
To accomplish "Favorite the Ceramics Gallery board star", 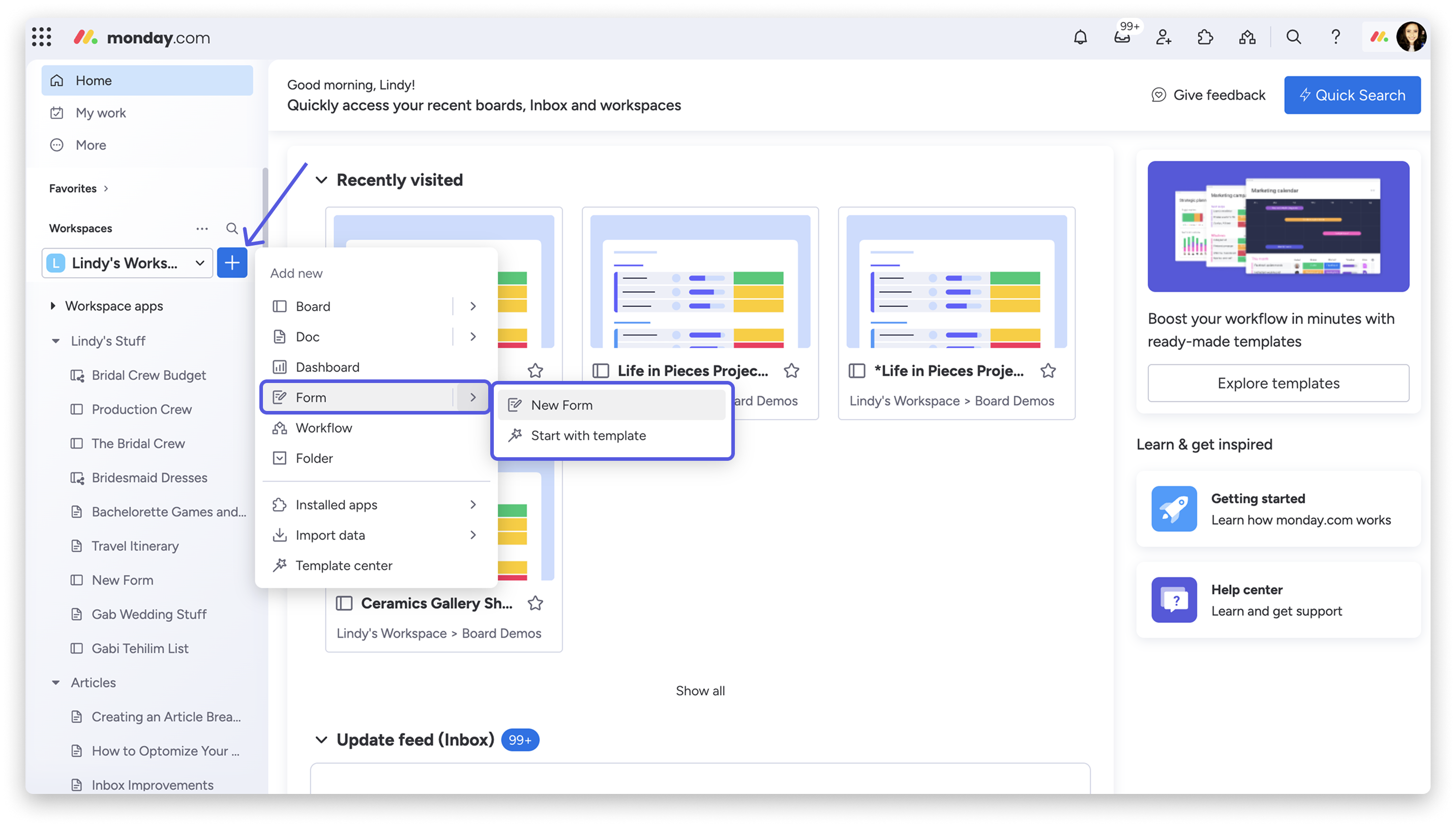I will coord(535,603).
